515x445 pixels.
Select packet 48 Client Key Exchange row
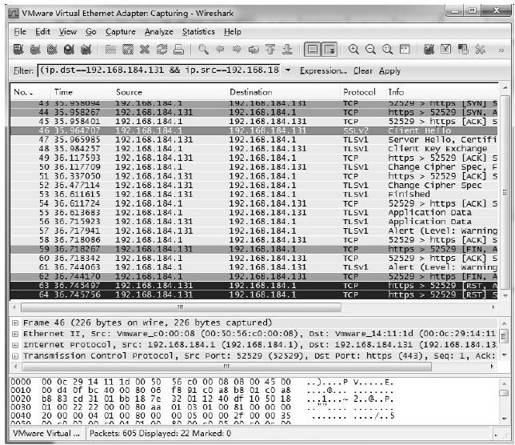tap(254, 149)
